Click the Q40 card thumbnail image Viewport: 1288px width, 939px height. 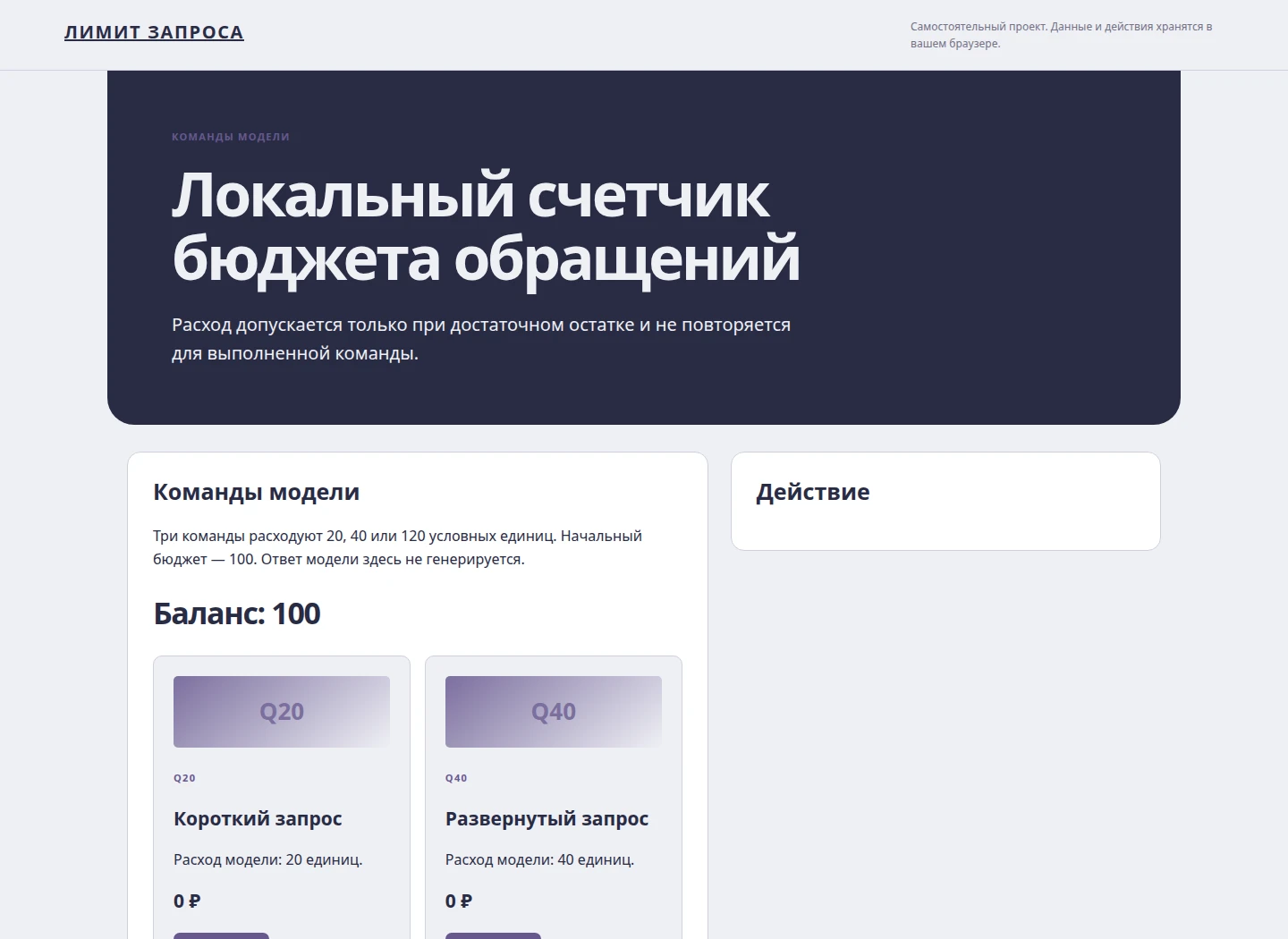[x=554, y=712]
